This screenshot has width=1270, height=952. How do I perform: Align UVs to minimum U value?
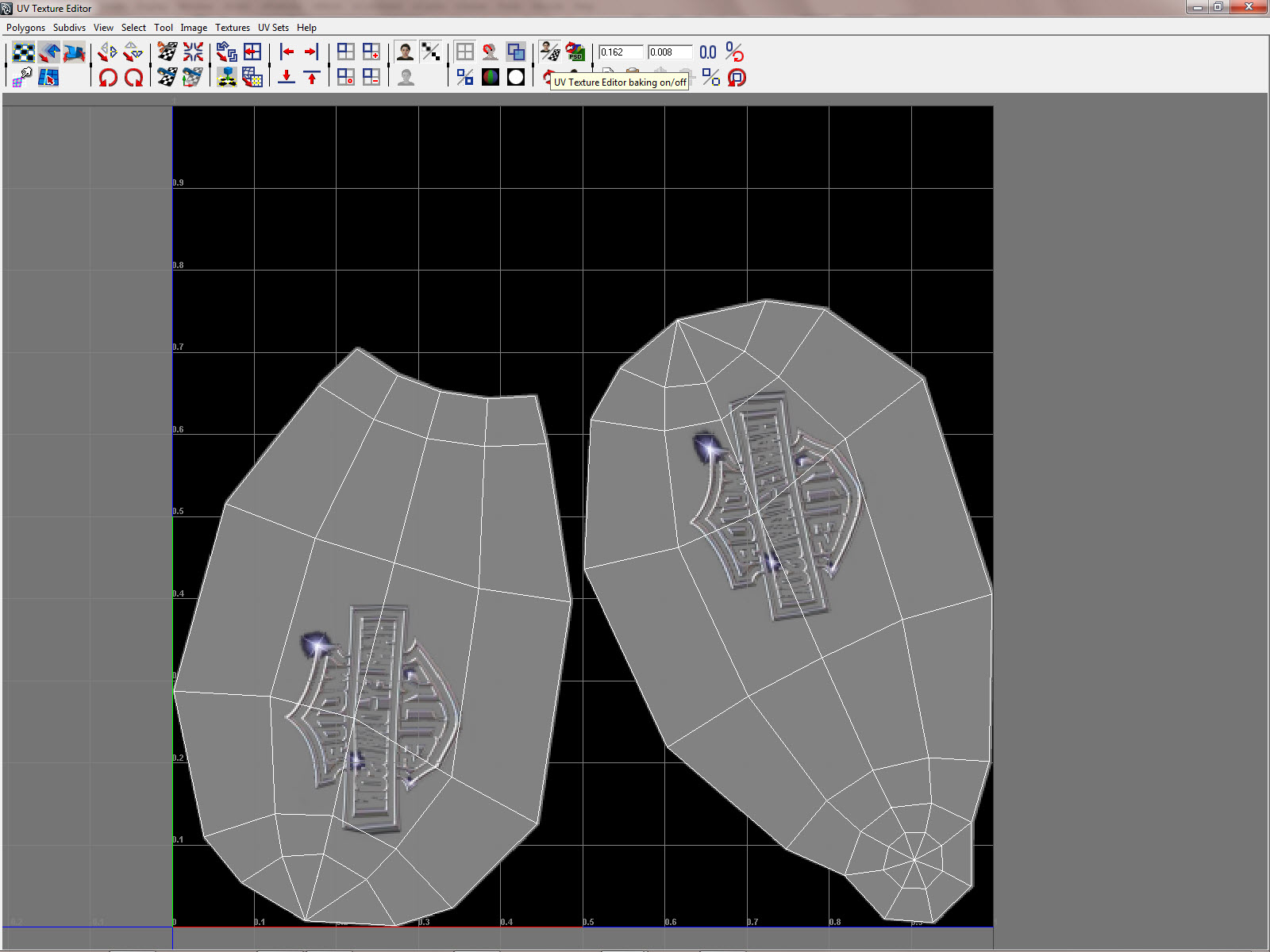coord(287,52)
